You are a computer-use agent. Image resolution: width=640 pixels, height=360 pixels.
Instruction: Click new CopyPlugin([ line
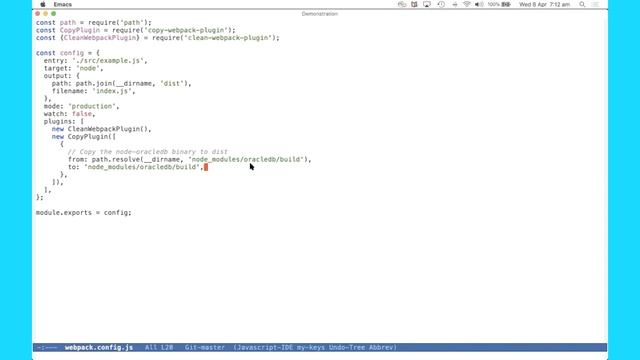84,137
